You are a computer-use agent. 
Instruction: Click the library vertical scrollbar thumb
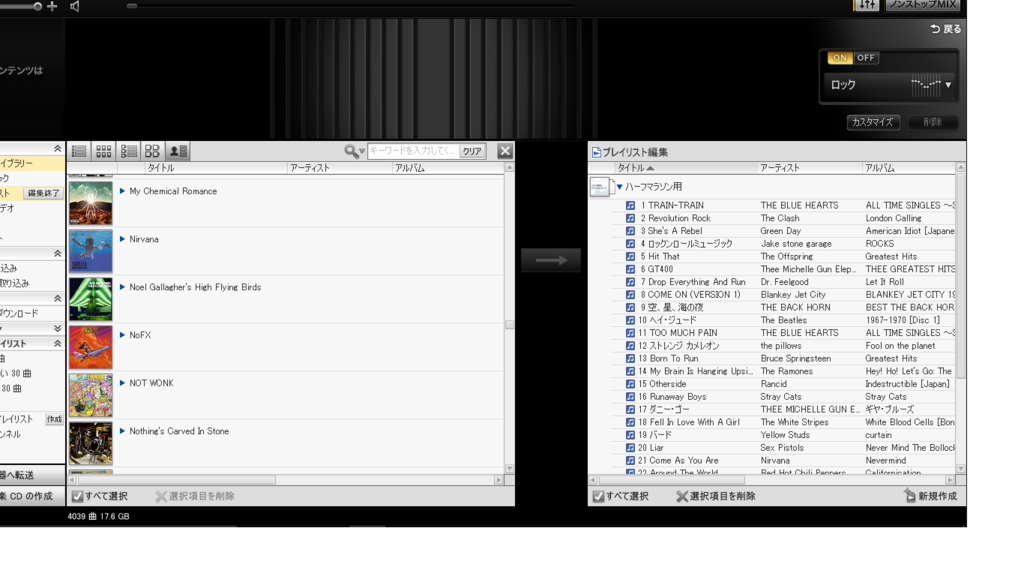pyautogui.click(x=509, y=325)
